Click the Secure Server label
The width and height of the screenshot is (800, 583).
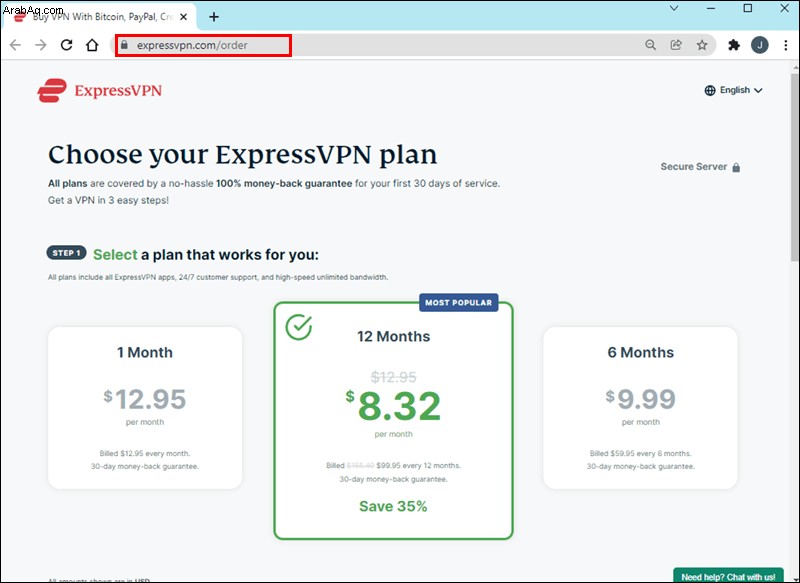694,167
